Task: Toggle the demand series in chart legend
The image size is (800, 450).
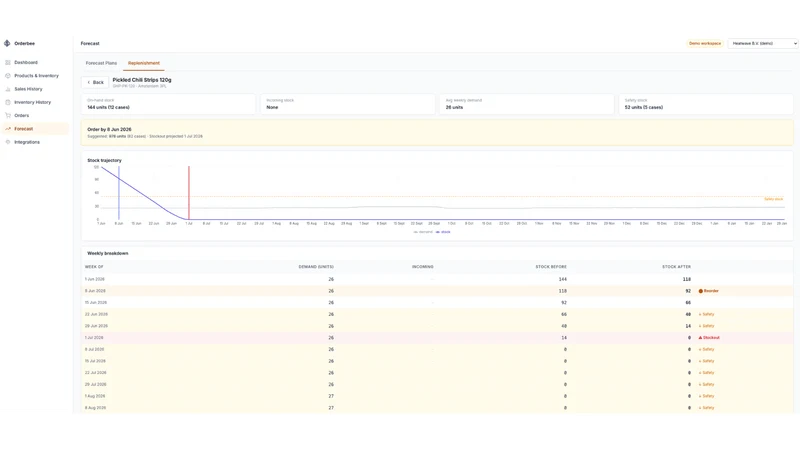Action: click(423, 232)
